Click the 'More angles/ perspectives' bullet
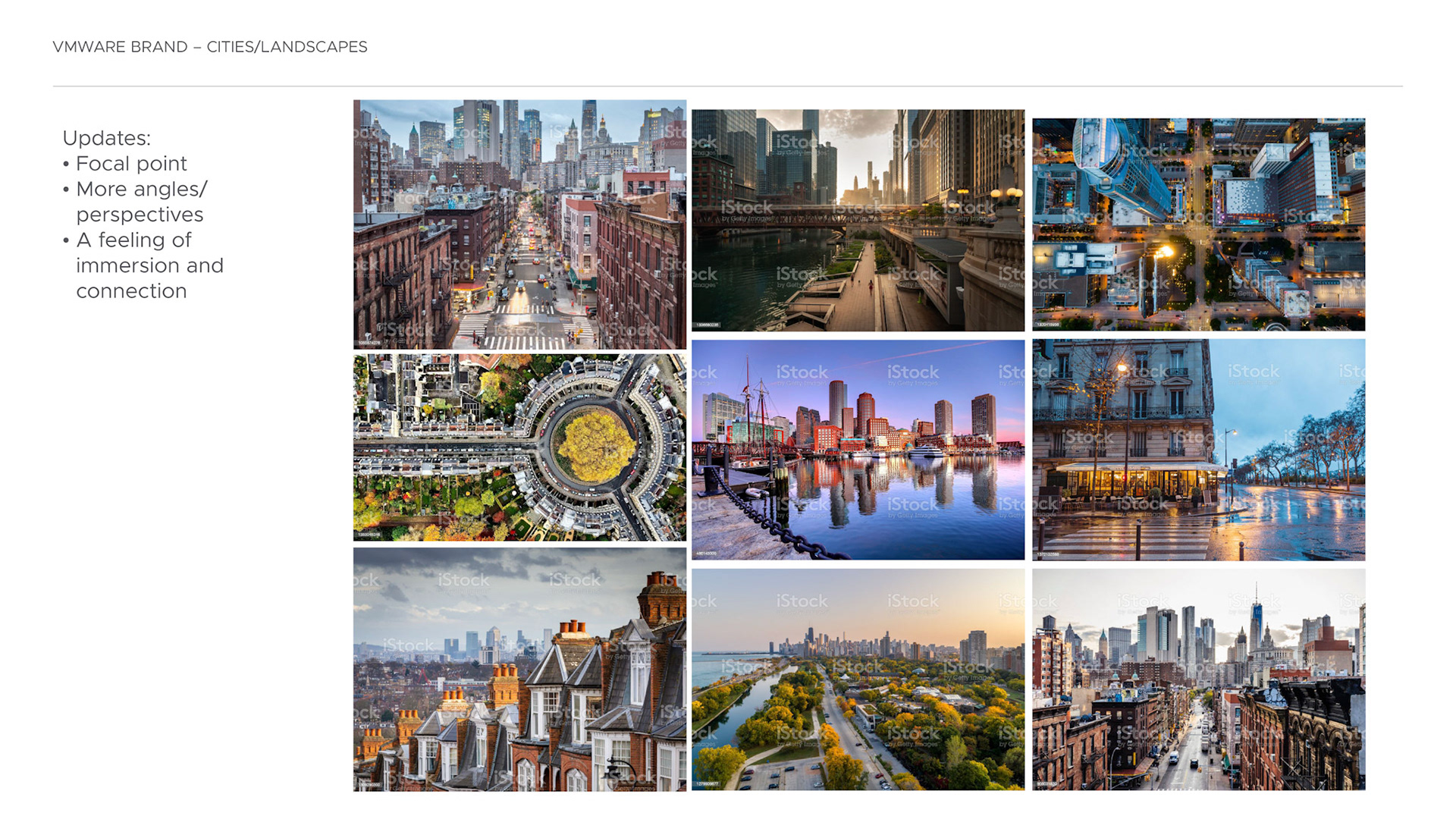This screenshot has width=1456, height=819. [141, 202]
